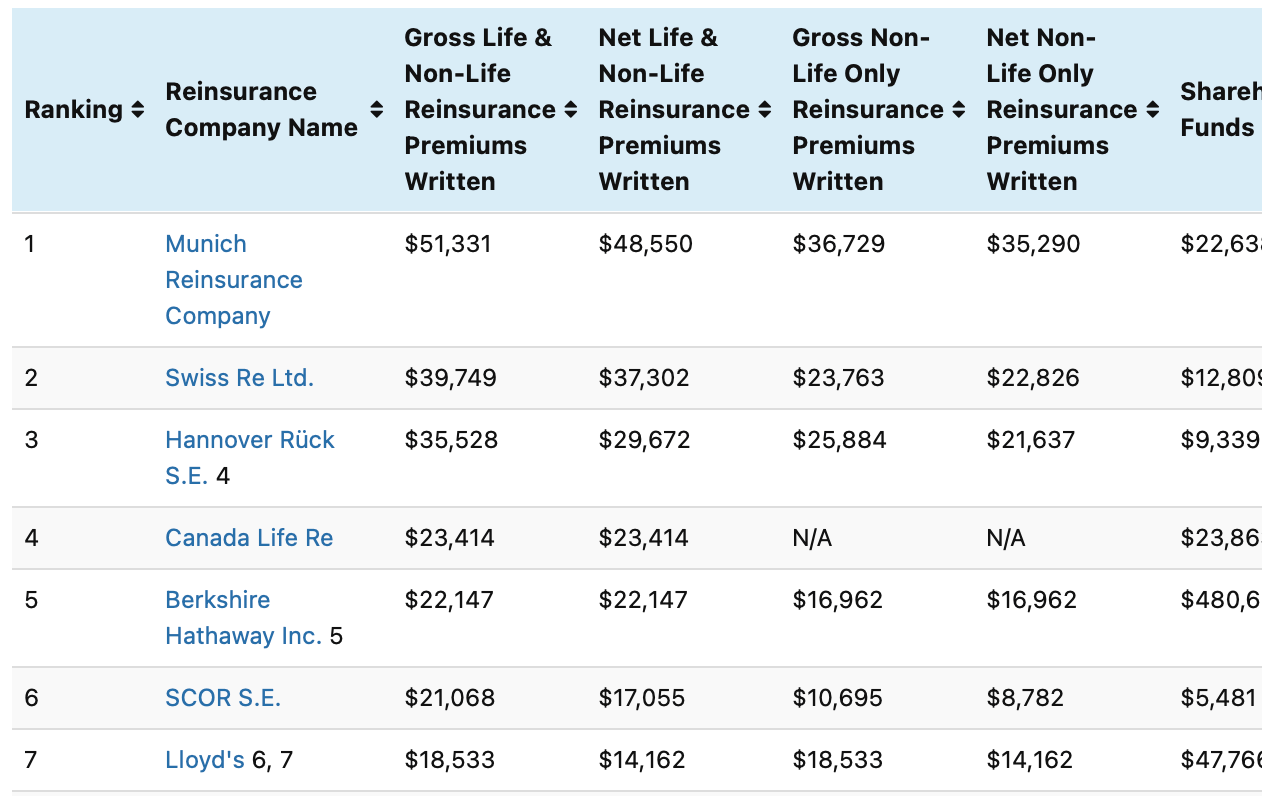This screenshot has height=796, width=1276.
Task: Open the Swiss Re Ltd. link
Action: click(239, 378)
